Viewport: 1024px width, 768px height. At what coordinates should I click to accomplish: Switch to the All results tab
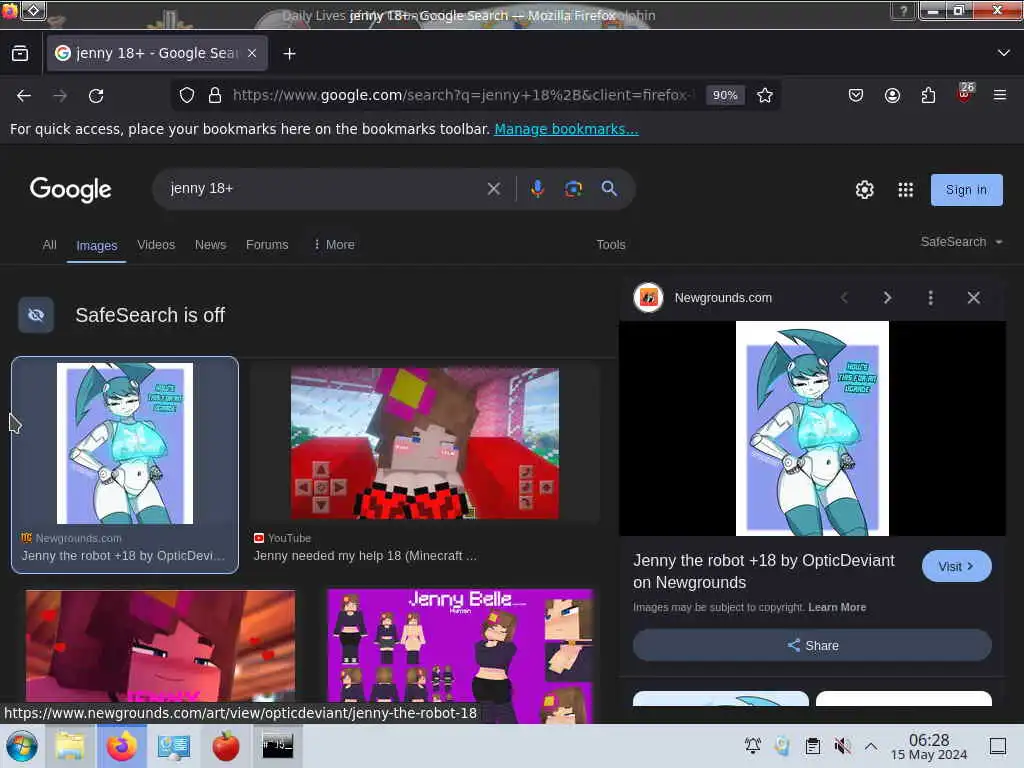50,245
